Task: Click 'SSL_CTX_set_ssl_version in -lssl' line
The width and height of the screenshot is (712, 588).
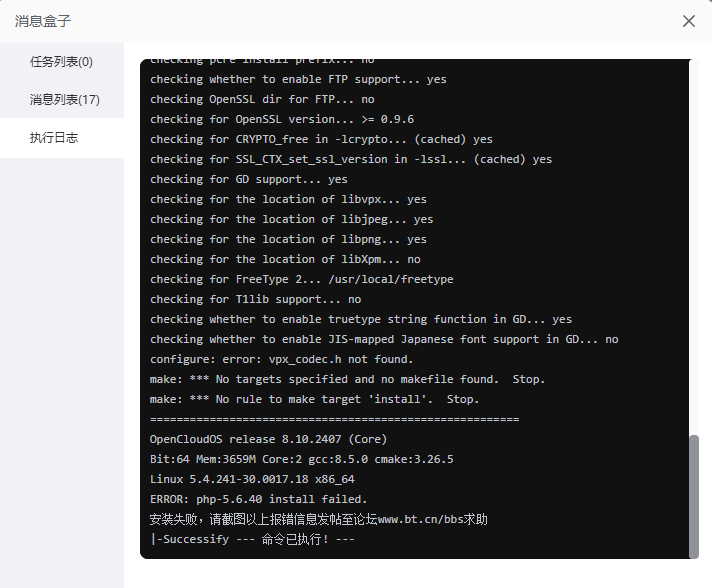Action: [351, 159]
